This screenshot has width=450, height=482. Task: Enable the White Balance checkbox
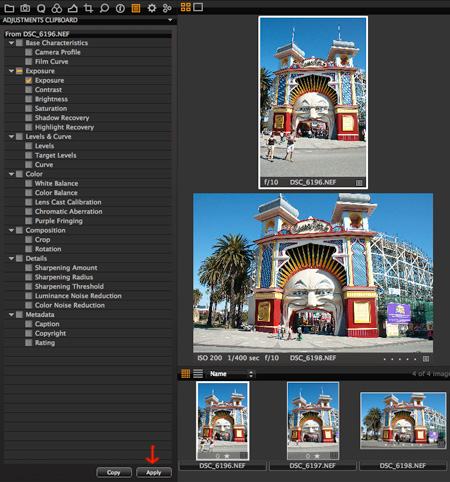click(29, 183)
